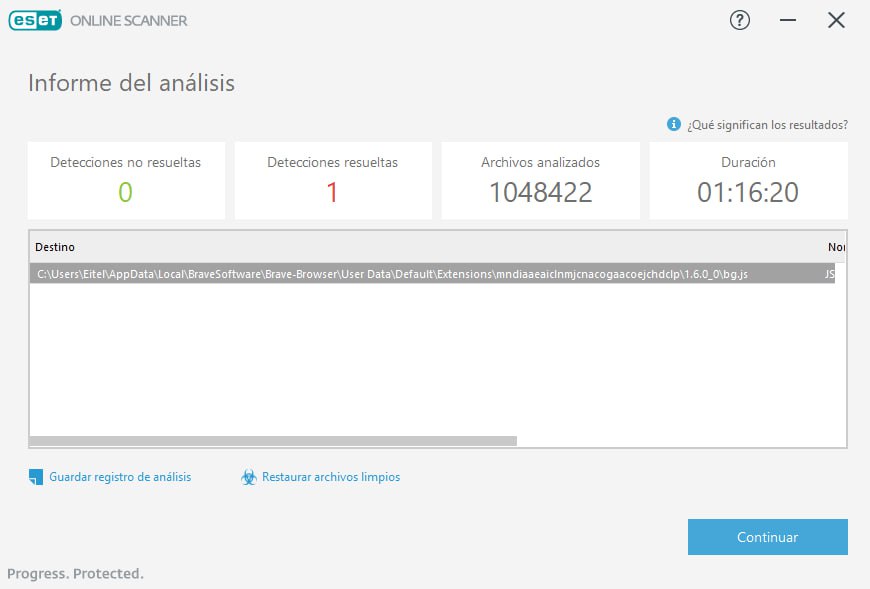Click the blue info icon beside results question
The image size is (870, 589).
674,124
